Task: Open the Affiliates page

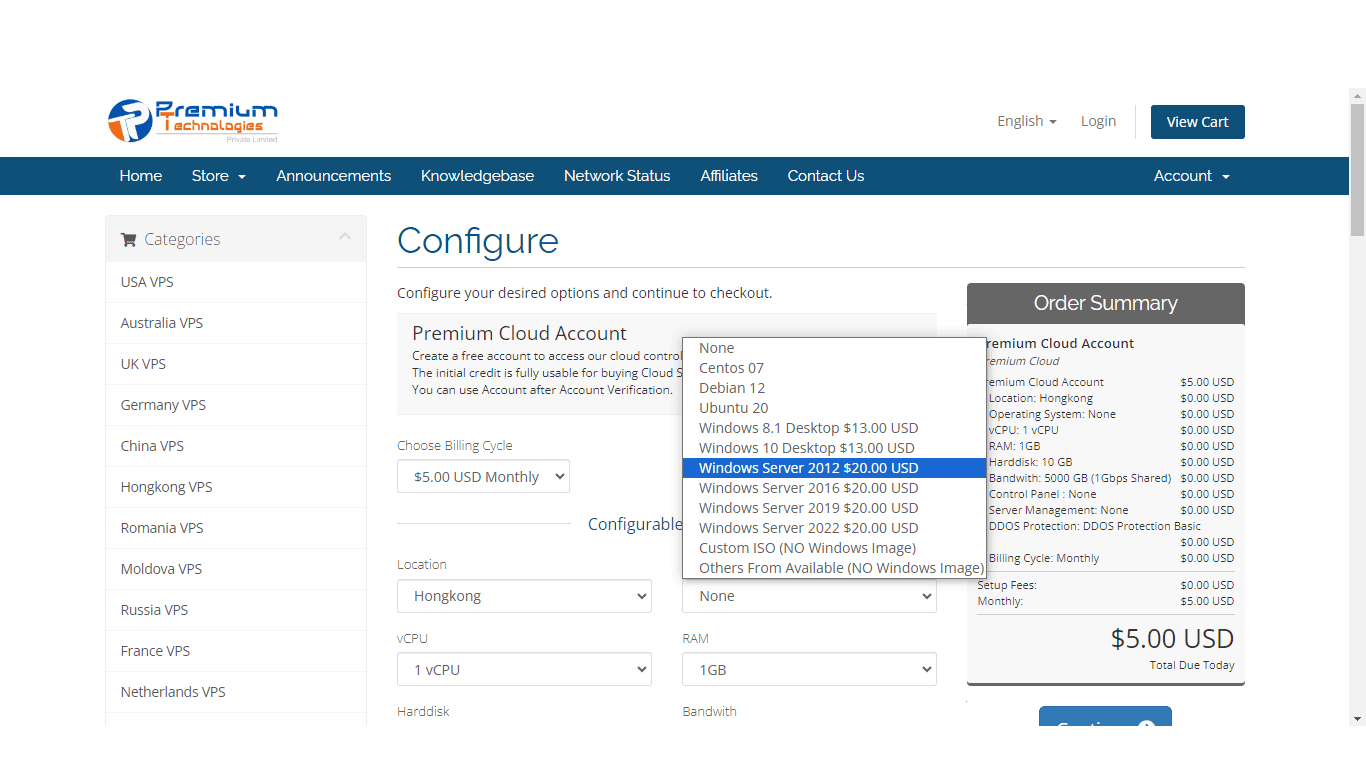Action: [x=729, y=176]
